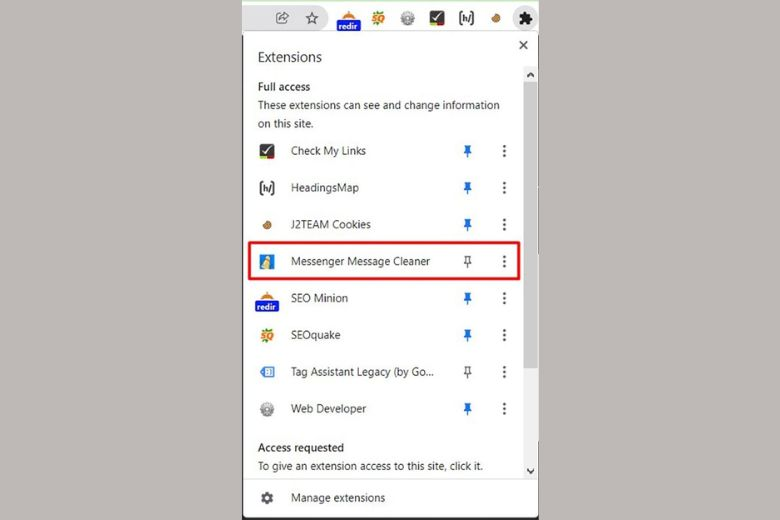Open more options for Messenger Message Cleaner

coord(504,262)
